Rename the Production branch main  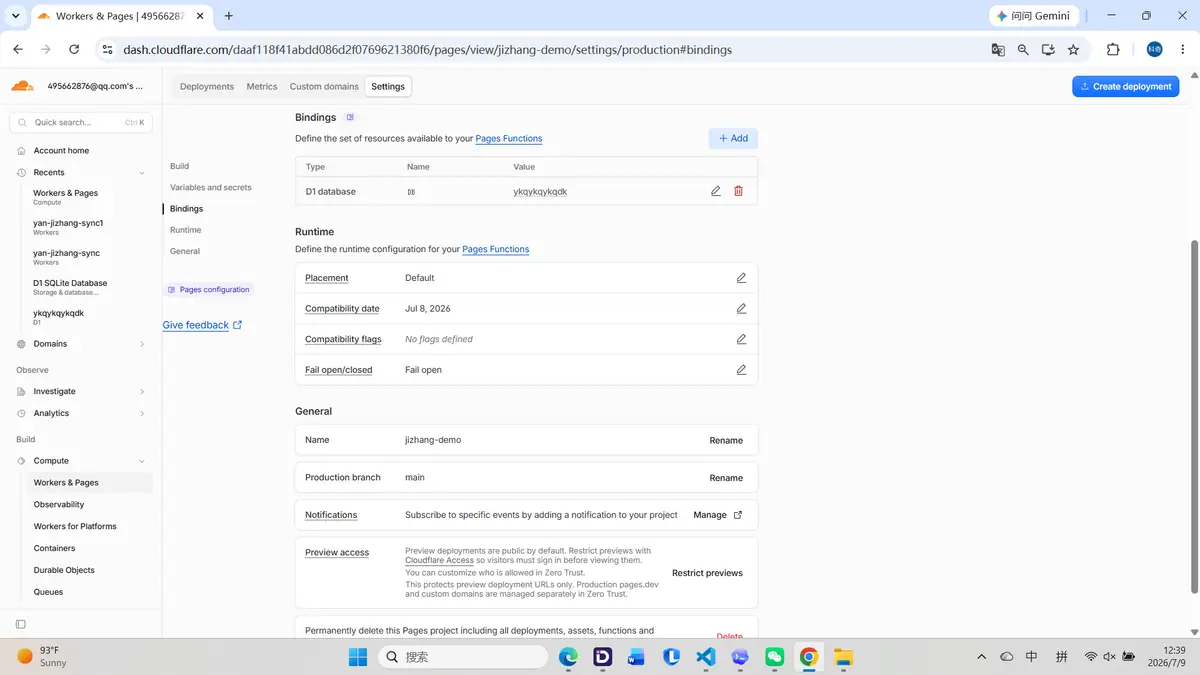(726, 478)
